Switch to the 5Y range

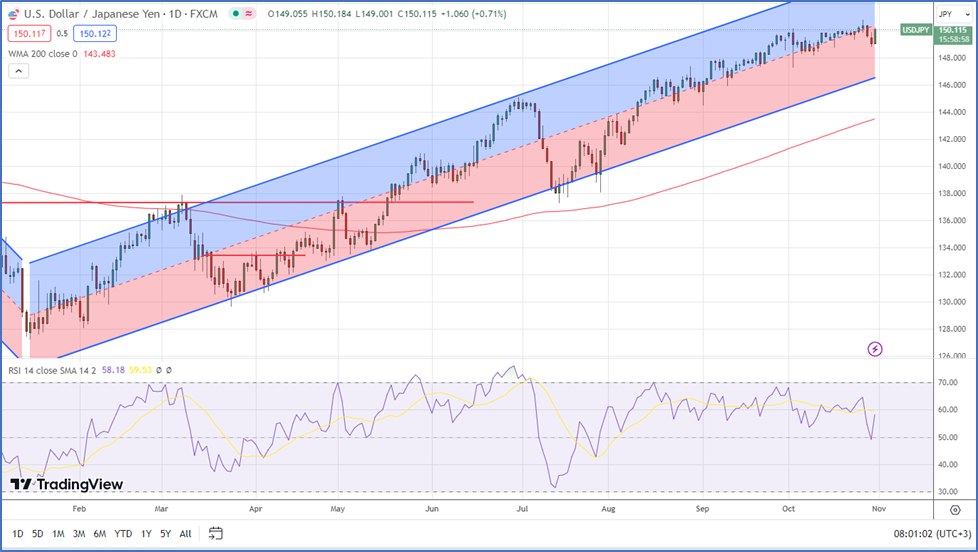coord(165,534)
